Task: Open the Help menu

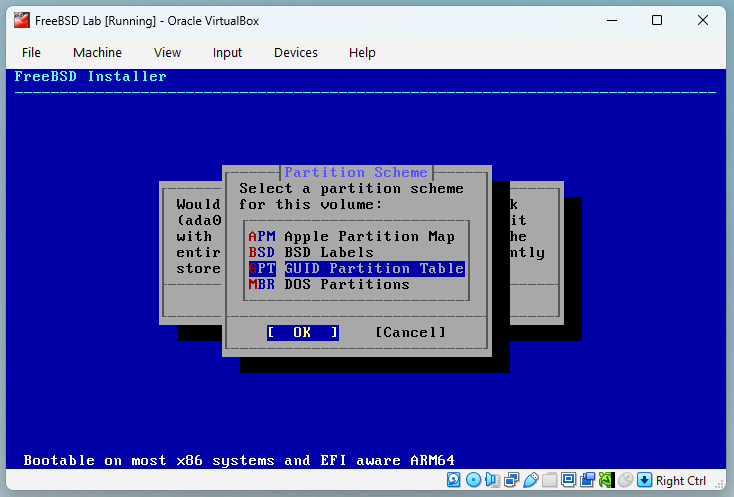Action: (362, 52)
